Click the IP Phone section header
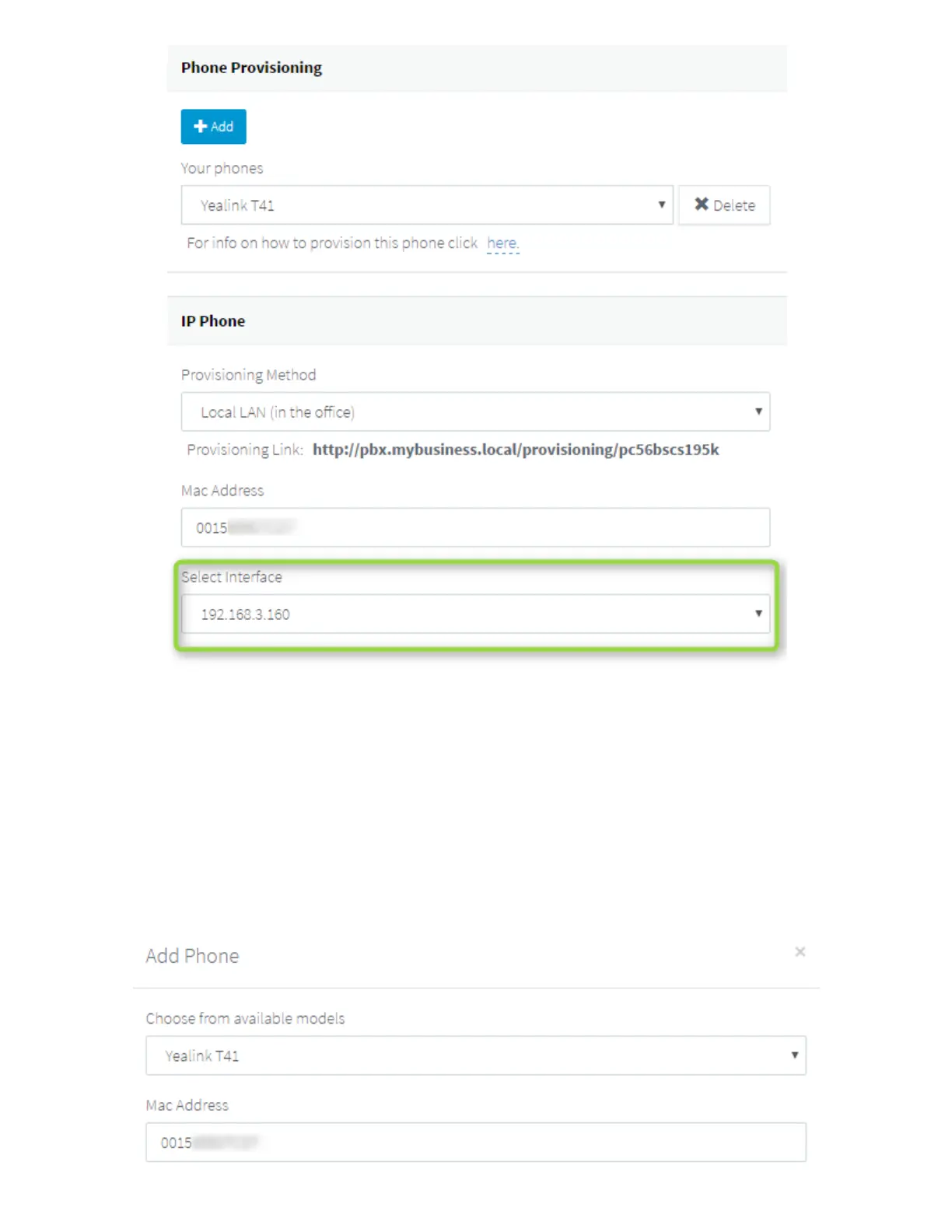 click(213, 321)
